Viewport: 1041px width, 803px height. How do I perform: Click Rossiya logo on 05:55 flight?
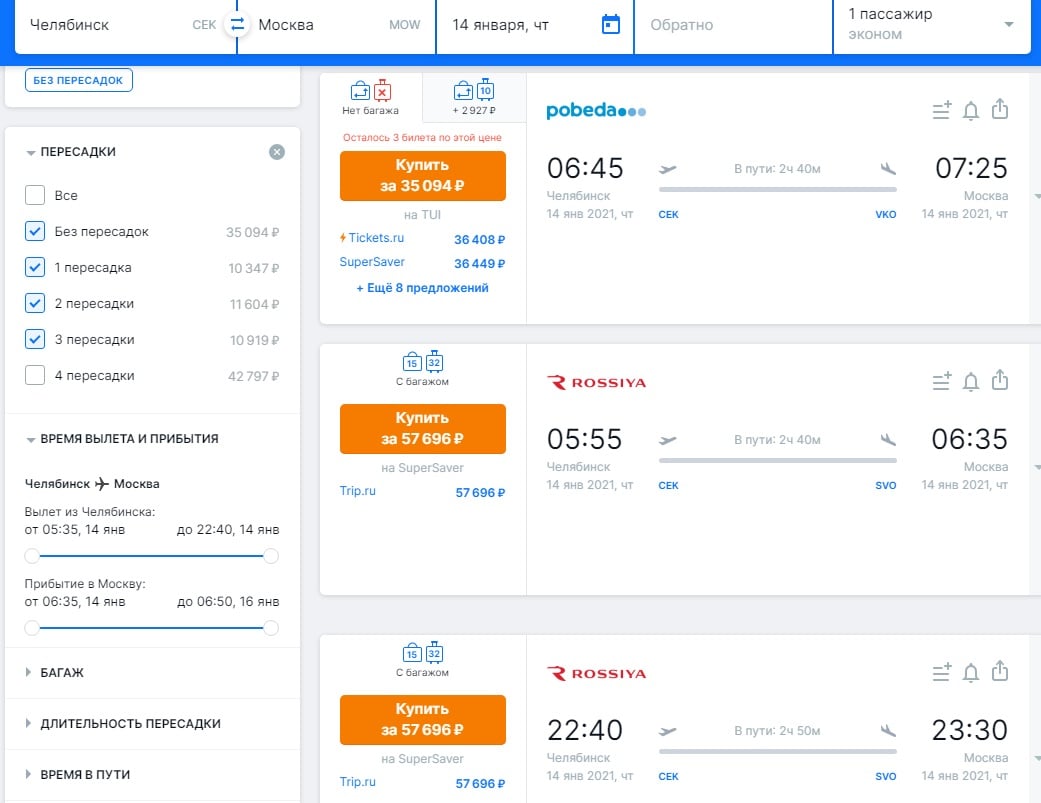596,383
